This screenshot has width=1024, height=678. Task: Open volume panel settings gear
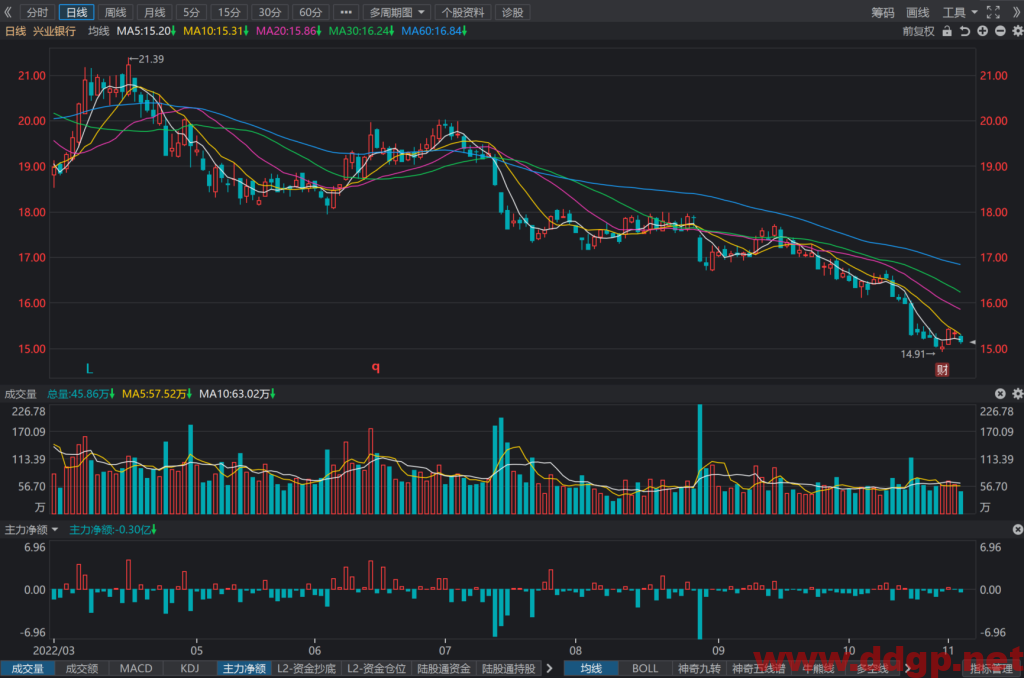[1017, 393]
